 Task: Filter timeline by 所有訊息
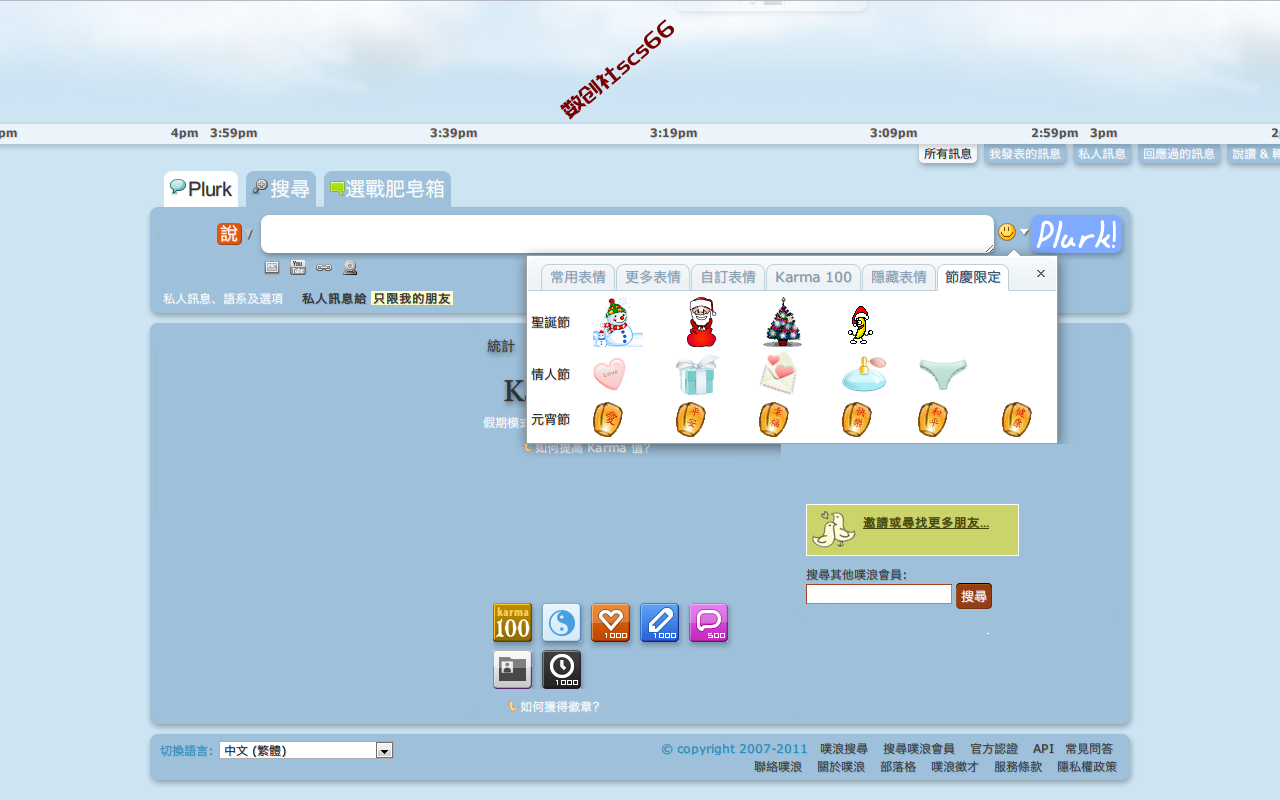click(x=948, y=154)
